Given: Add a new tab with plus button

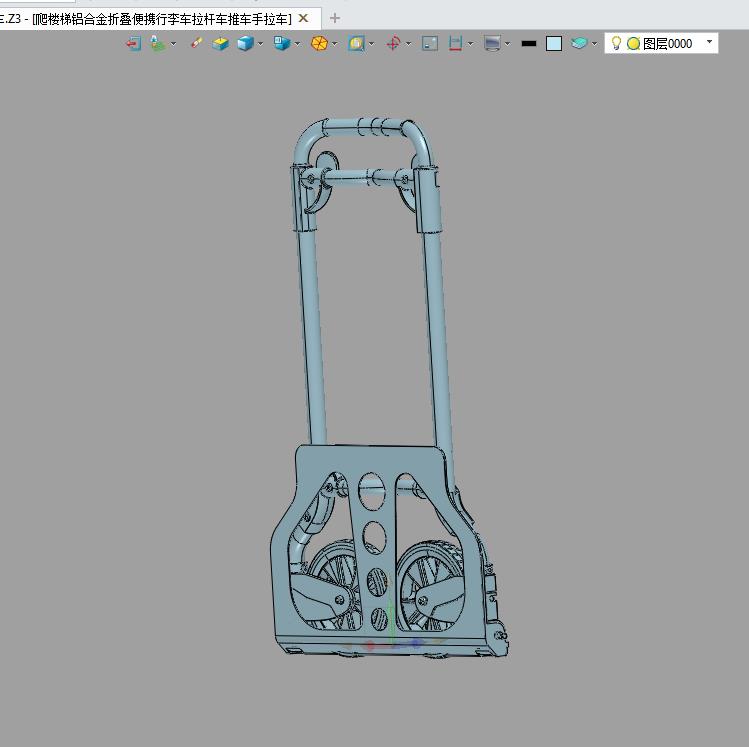Looking at the screenshot, I should (x=335, y=18).
